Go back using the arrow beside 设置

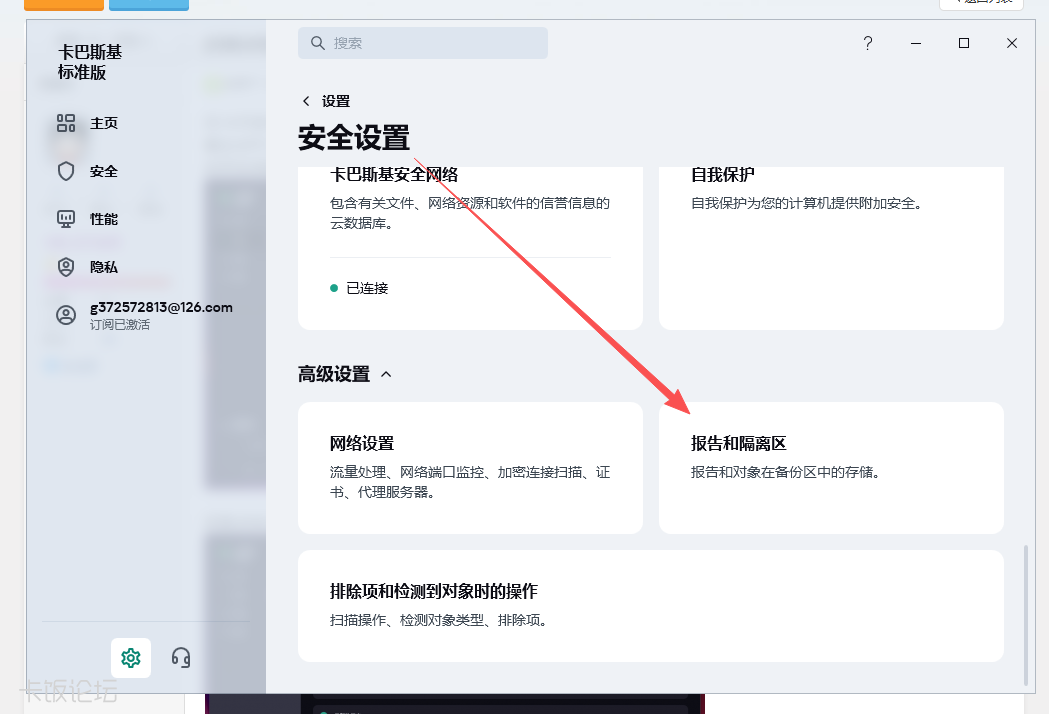tap(306, 101)
